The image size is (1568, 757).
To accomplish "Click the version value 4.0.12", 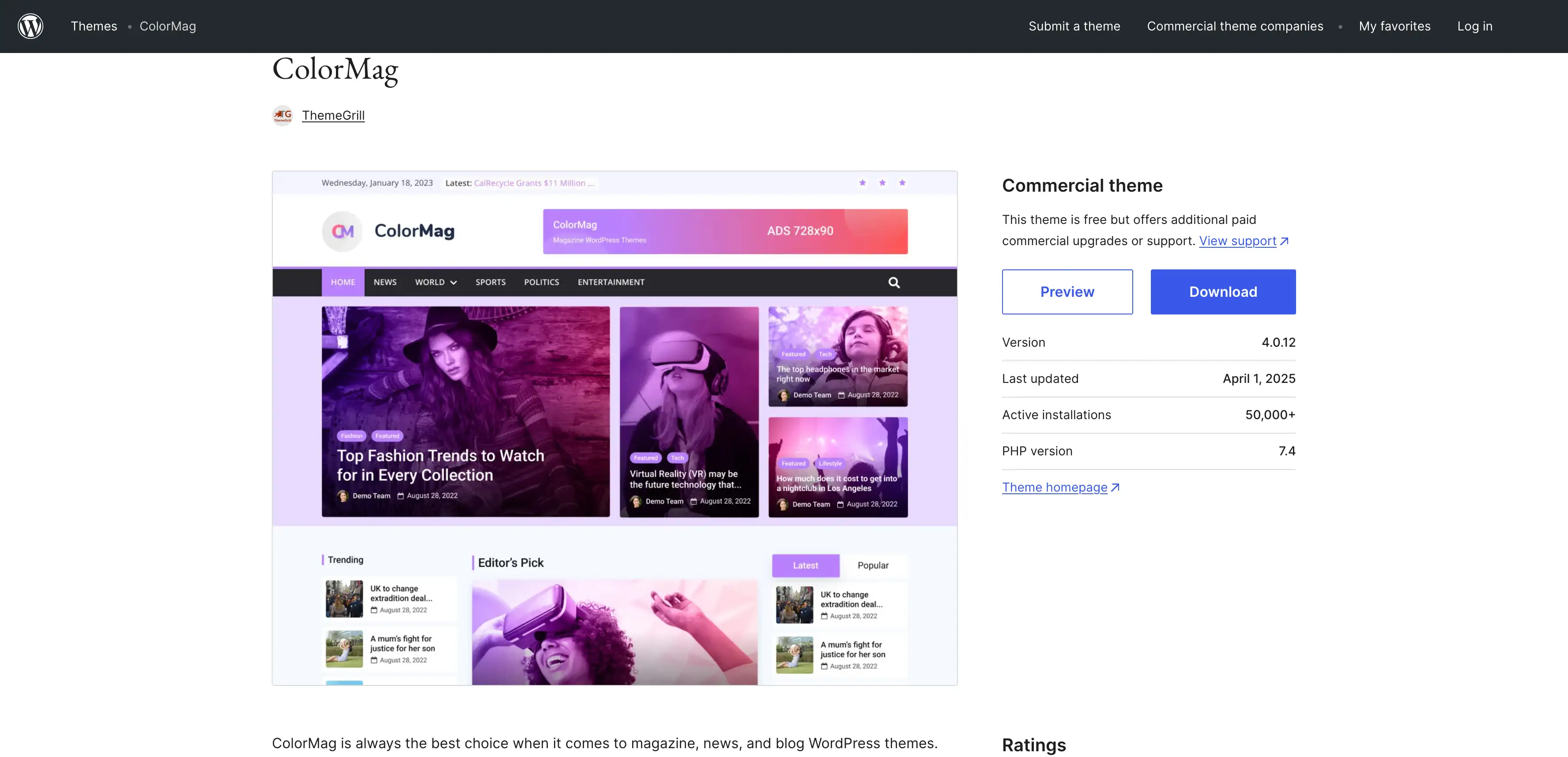I will [1278, 342].
